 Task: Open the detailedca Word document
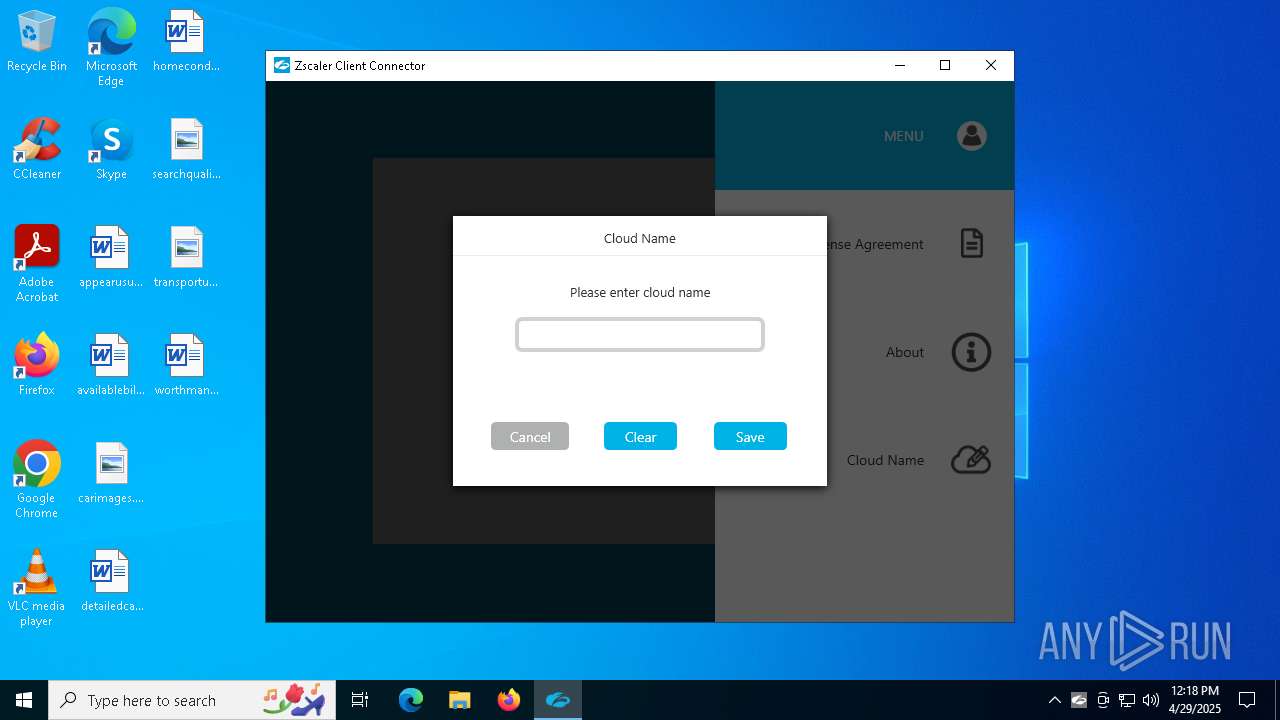click(111, 582)
